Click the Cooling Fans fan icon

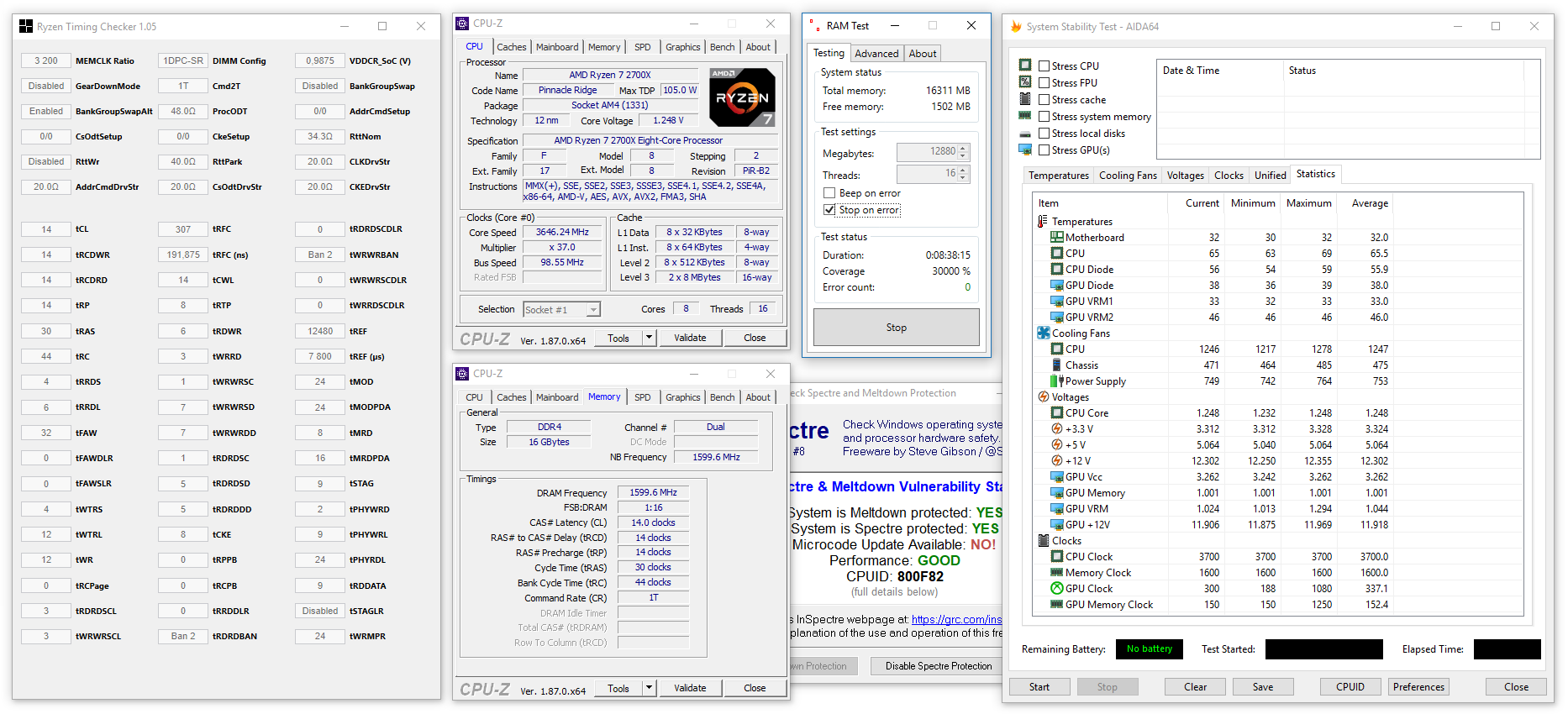(x=1044, y=333)
